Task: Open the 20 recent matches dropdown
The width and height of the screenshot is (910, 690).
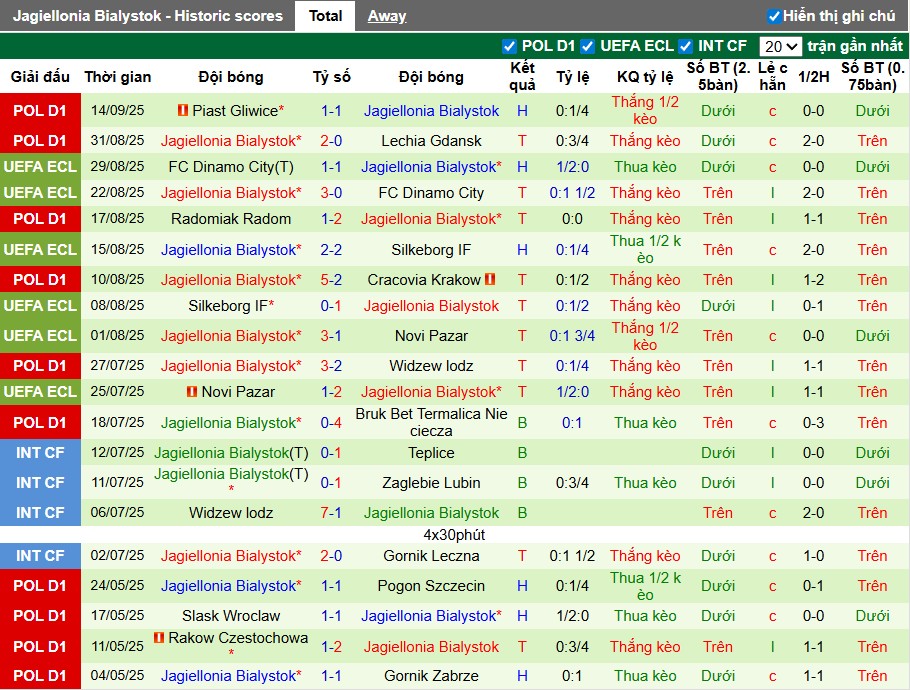Action: [x=780, y=46]
